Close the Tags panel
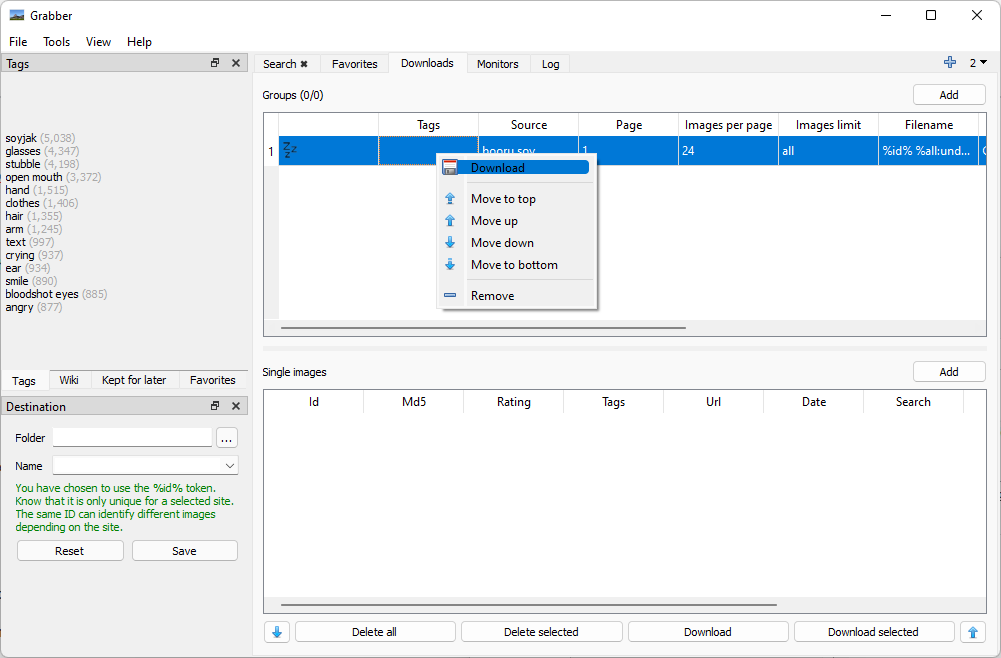The image size is (1001, 658). (236, 63)
